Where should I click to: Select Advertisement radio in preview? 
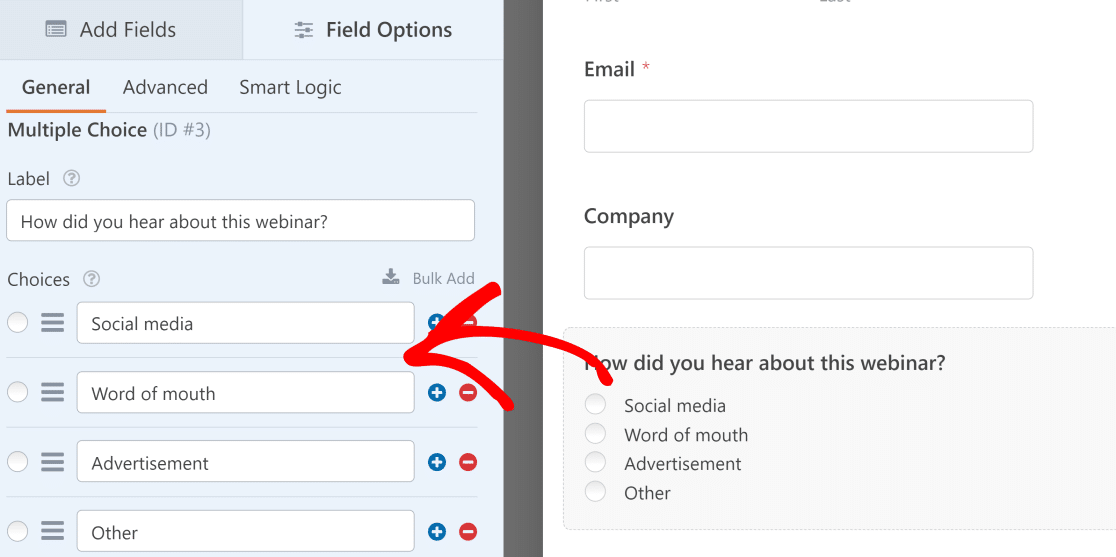click(595, 462)
